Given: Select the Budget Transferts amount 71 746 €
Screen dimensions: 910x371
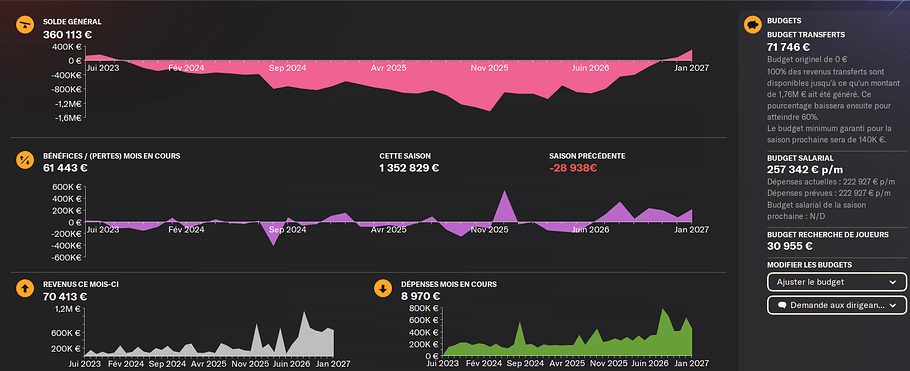Looking at the screenshot, I should (789, 47).
